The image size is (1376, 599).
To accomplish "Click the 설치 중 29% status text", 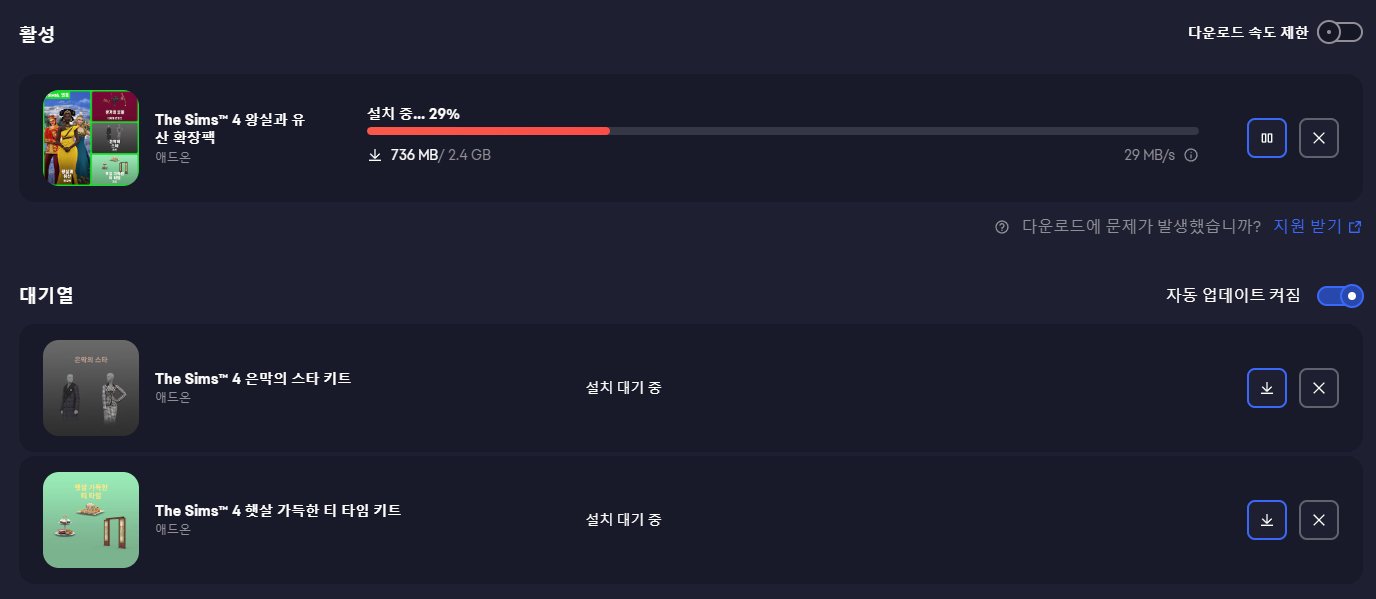I will coord(413,114).
